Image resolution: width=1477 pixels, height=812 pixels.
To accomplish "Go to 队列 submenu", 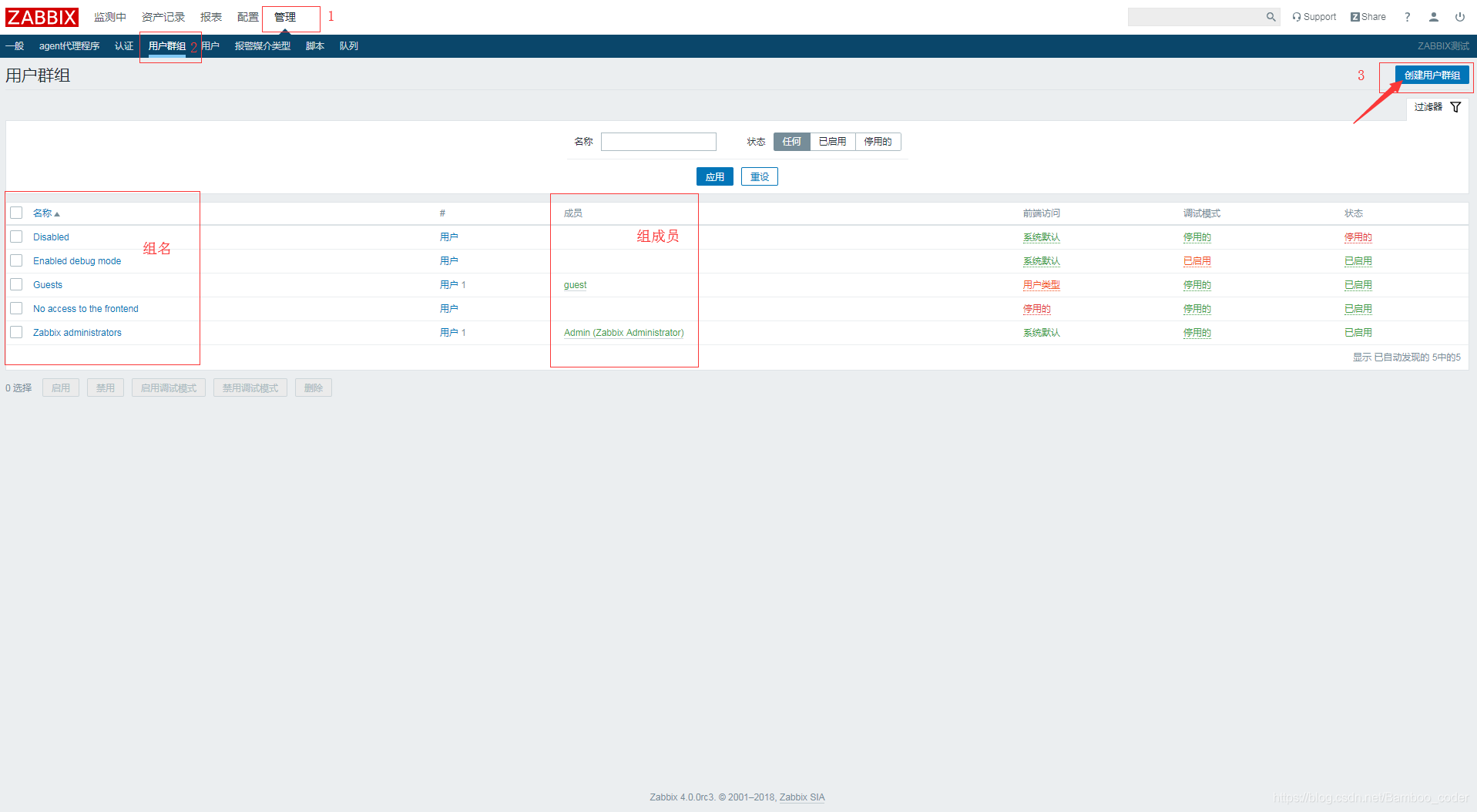I will click(x=349, y=46).
